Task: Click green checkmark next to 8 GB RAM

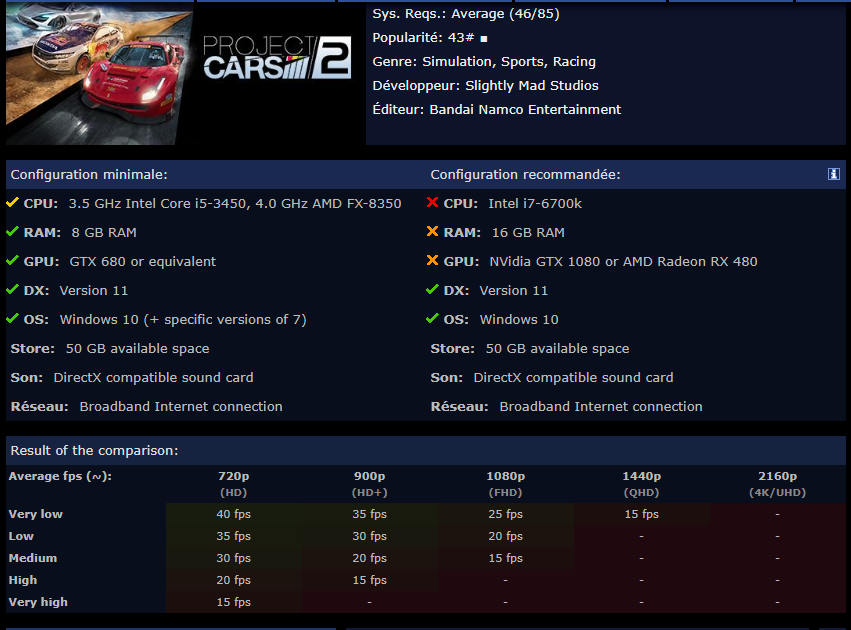Action: (12, 232)
